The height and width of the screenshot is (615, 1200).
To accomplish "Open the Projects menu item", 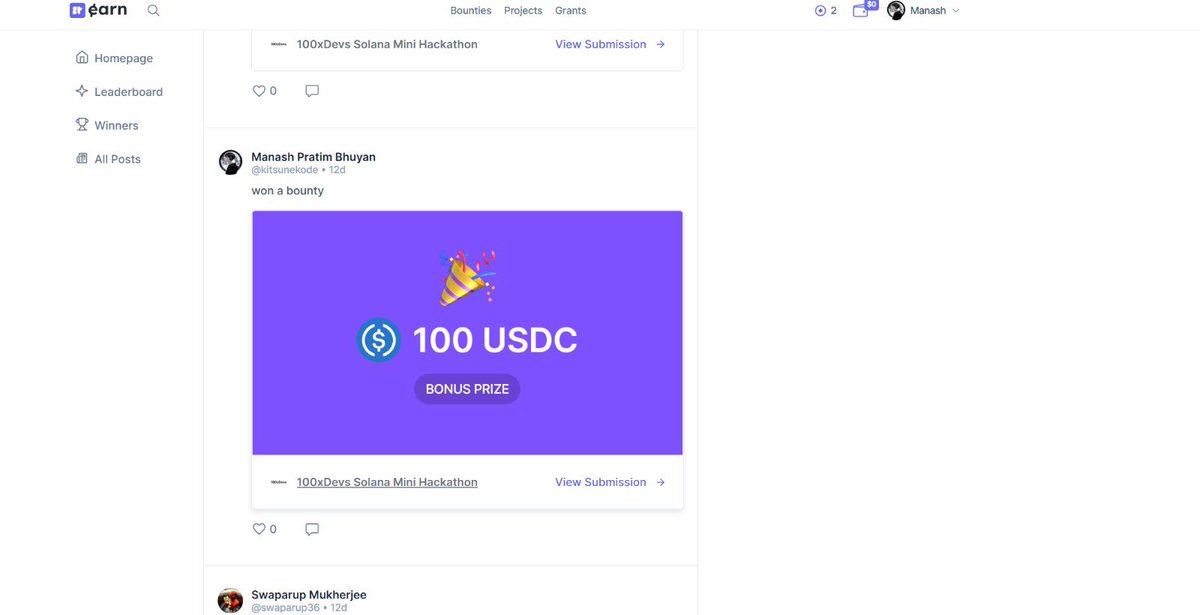I will [x=523, y=10].
